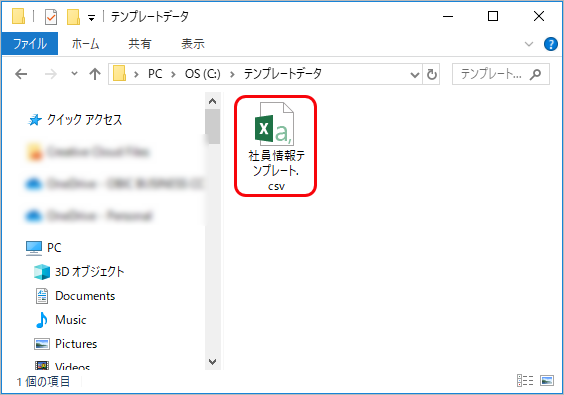Minimize the Explorer window
The image size is (564, 395).
(x=448, y=17)
